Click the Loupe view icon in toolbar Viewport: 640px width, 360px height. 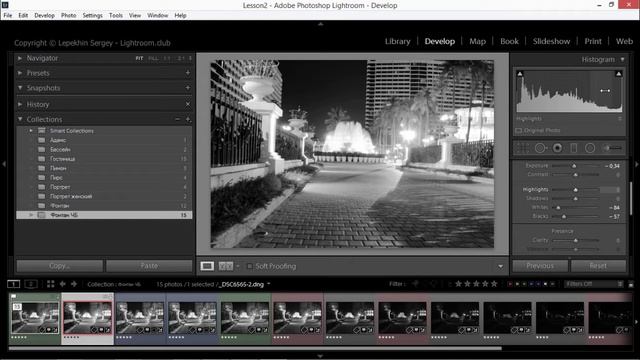point(207,266)
